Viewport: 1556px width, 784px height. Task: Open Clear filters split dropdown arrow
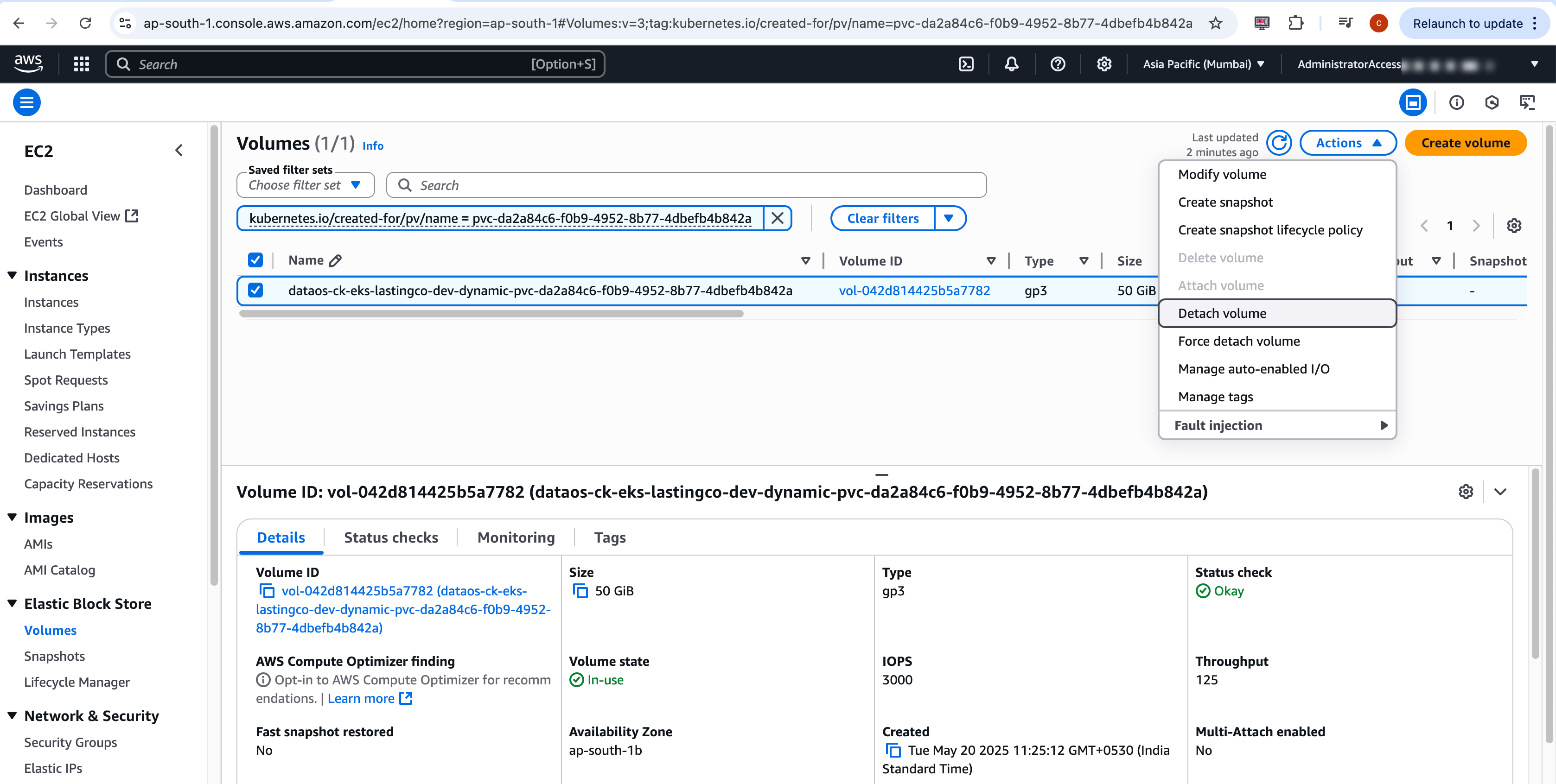tap(949, 218)
